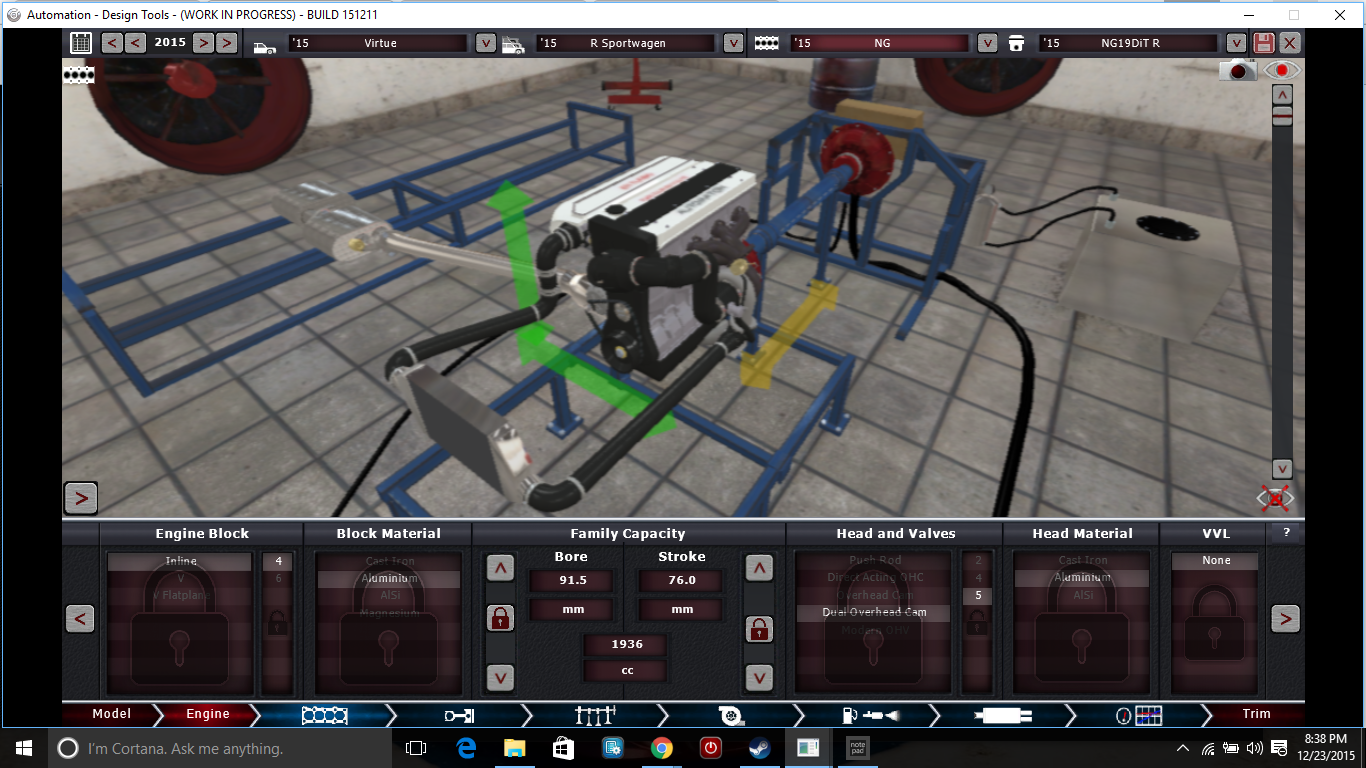1366x768 pixels.
Task: Select 5 valves per cylinder
Action: pos(978,596)
